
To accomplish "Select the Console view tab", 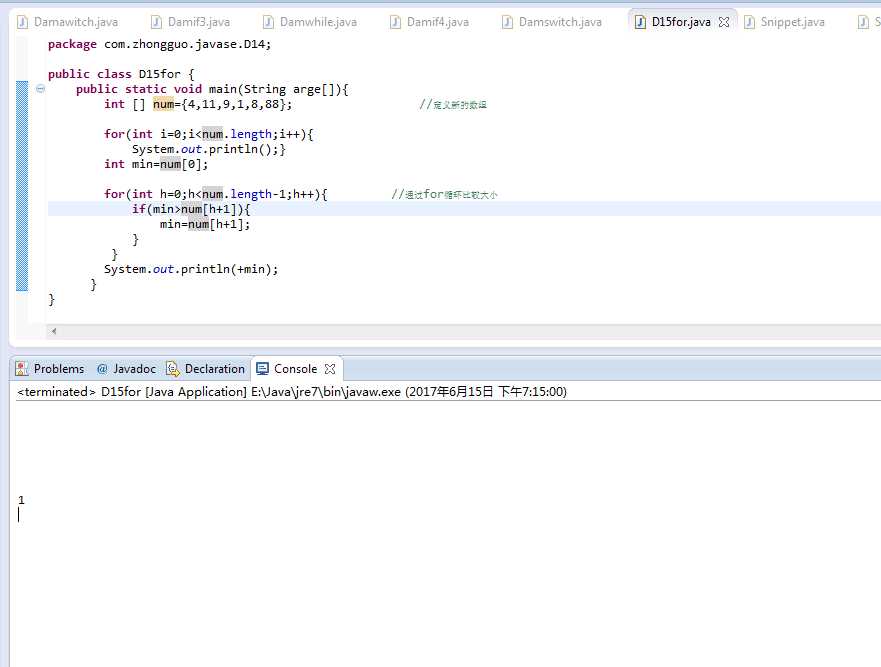I will coord(296,369).
